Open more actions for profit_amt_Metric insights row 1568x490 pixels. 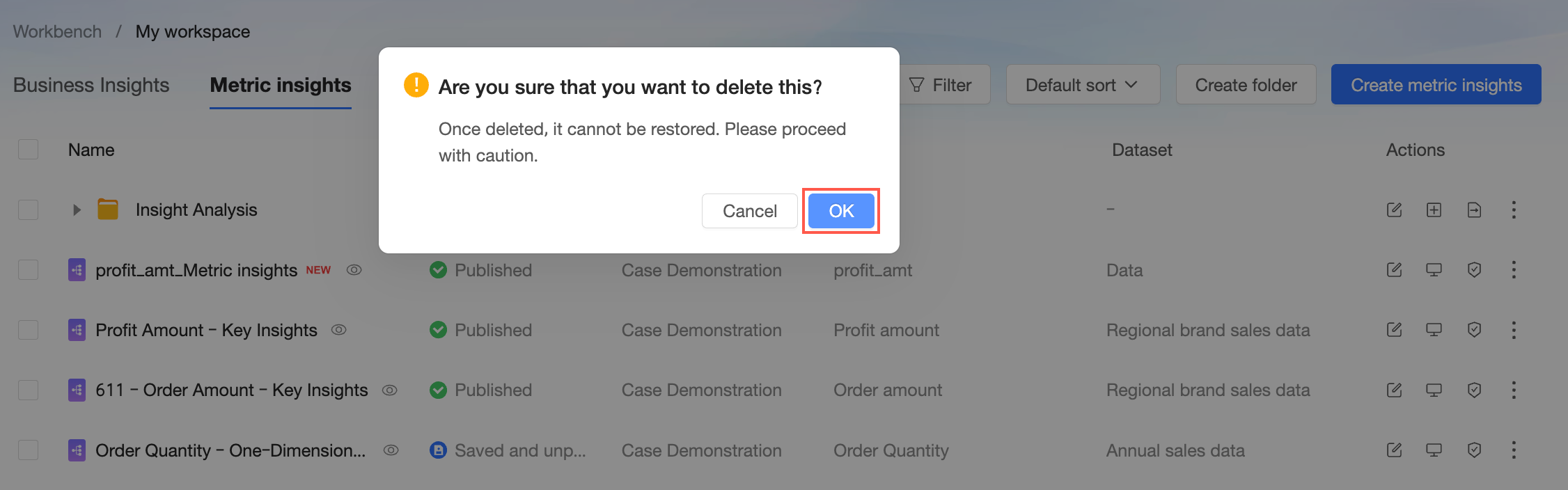coord(1514,269)
